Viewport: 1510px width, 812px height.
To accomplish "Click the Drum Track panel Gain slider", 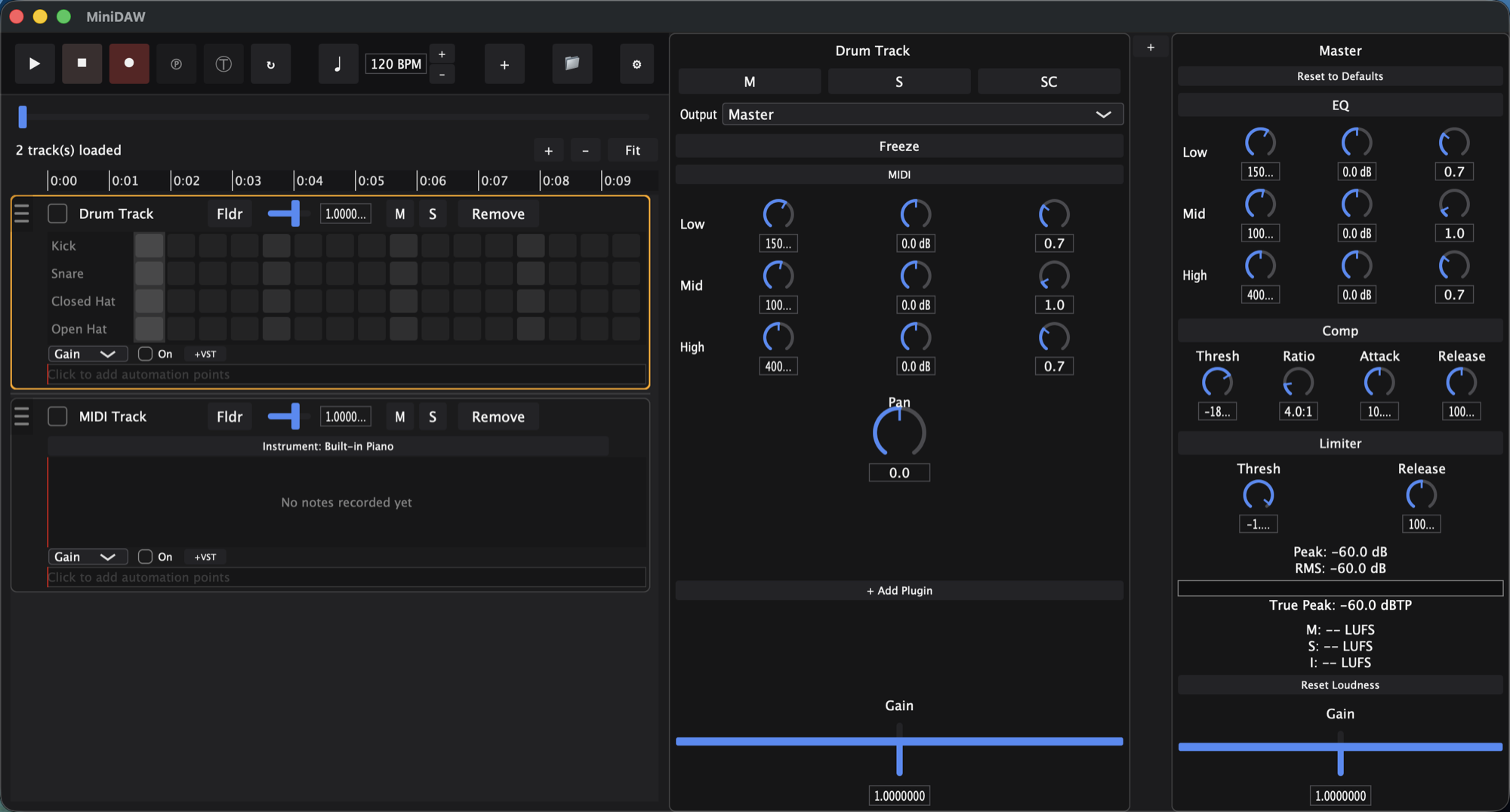I will click(x=899, y=749).
